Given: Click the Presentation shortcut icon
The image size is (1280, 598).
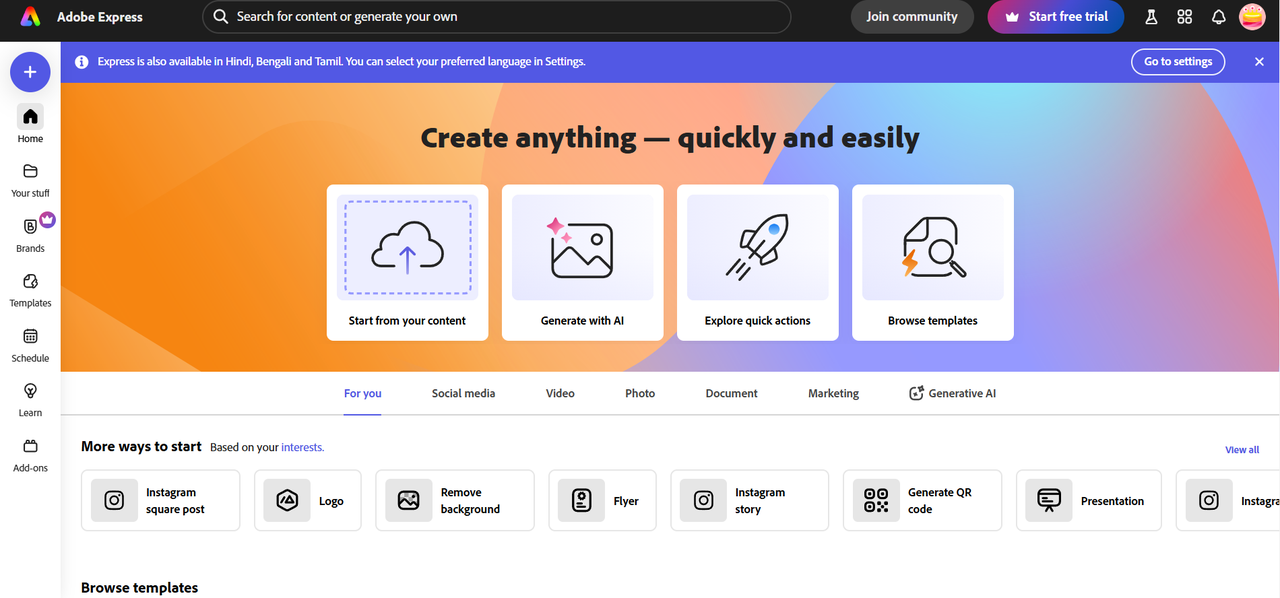Looking at the screenshot, I should pos(1049,500).
